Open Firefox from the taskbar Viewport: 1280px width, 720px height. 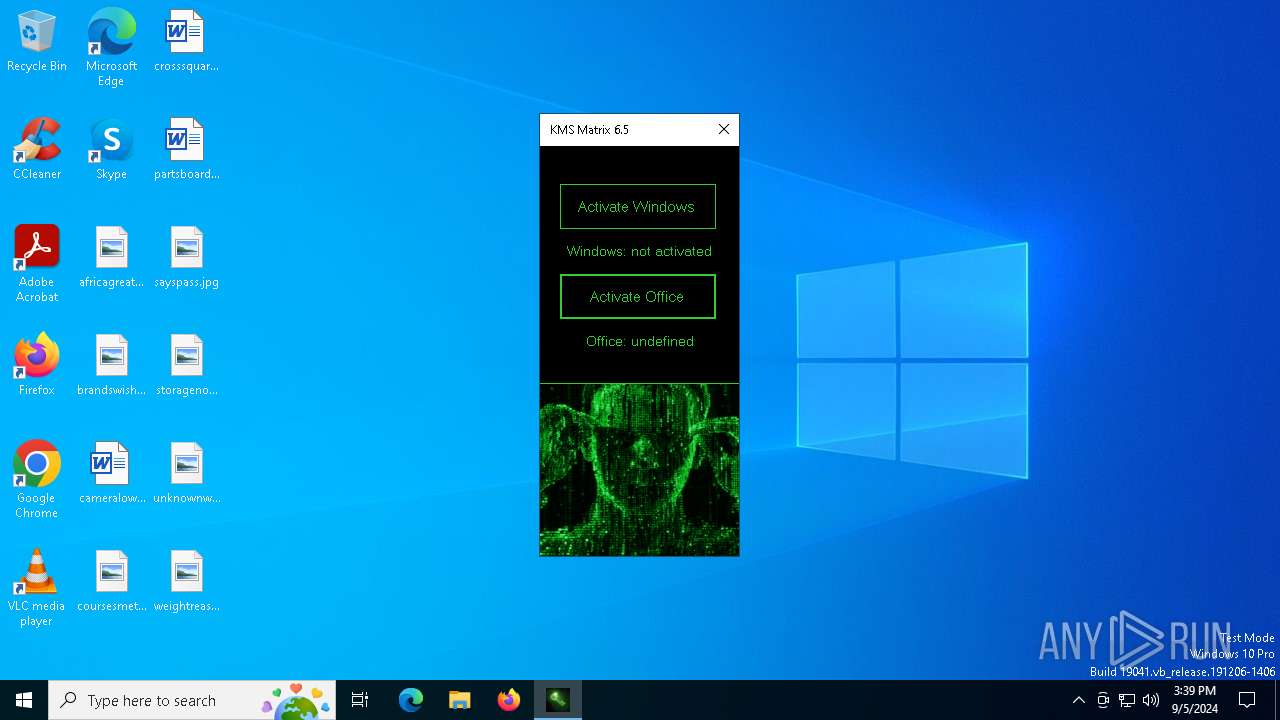pyautogui.click(x=509, y=700)
